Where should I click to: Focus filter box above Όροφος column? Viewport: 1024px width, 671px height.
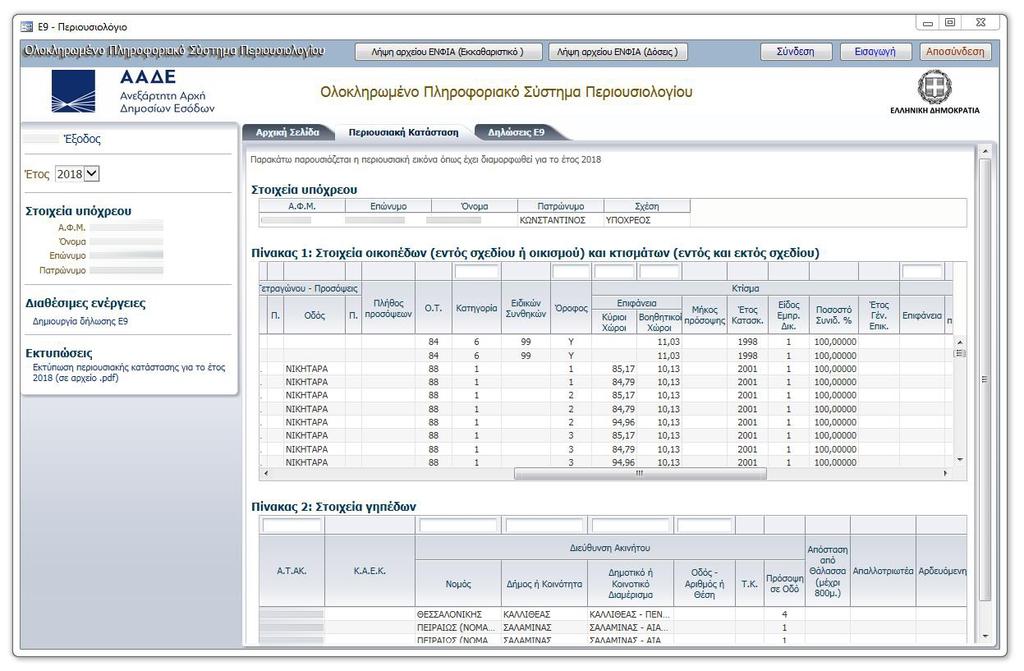pos(571,271)
